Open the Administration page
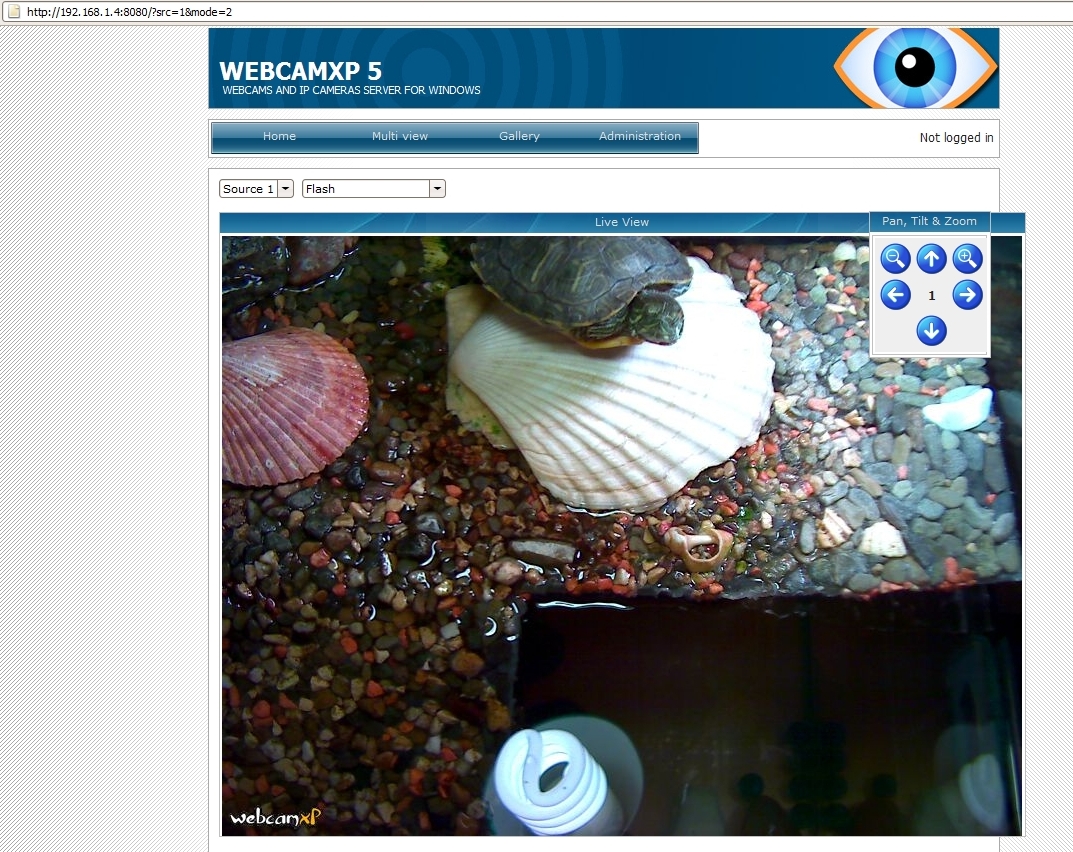 [x=640, y=136]
